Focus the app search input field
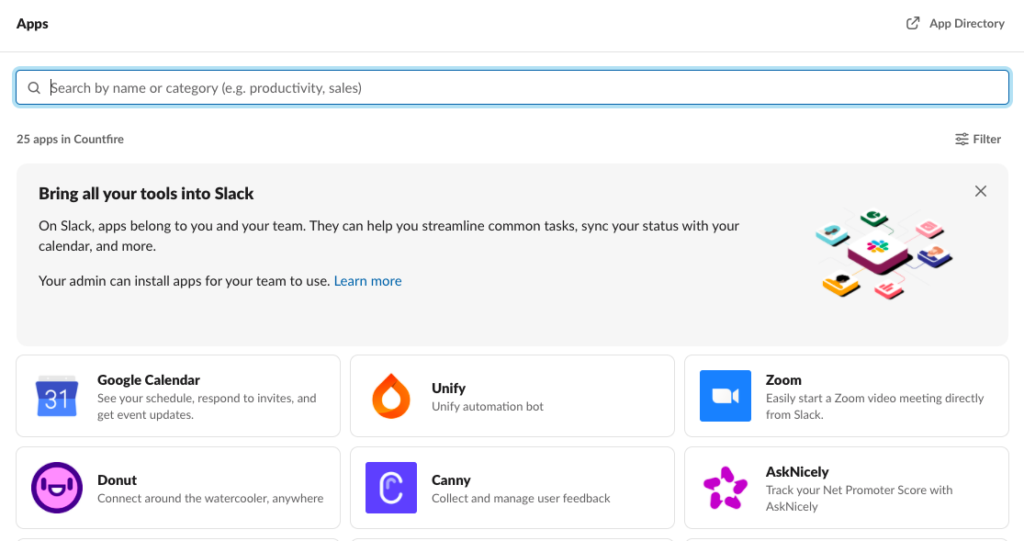The height and width of the screenshot is (541, 1024). tap(512, 88)
